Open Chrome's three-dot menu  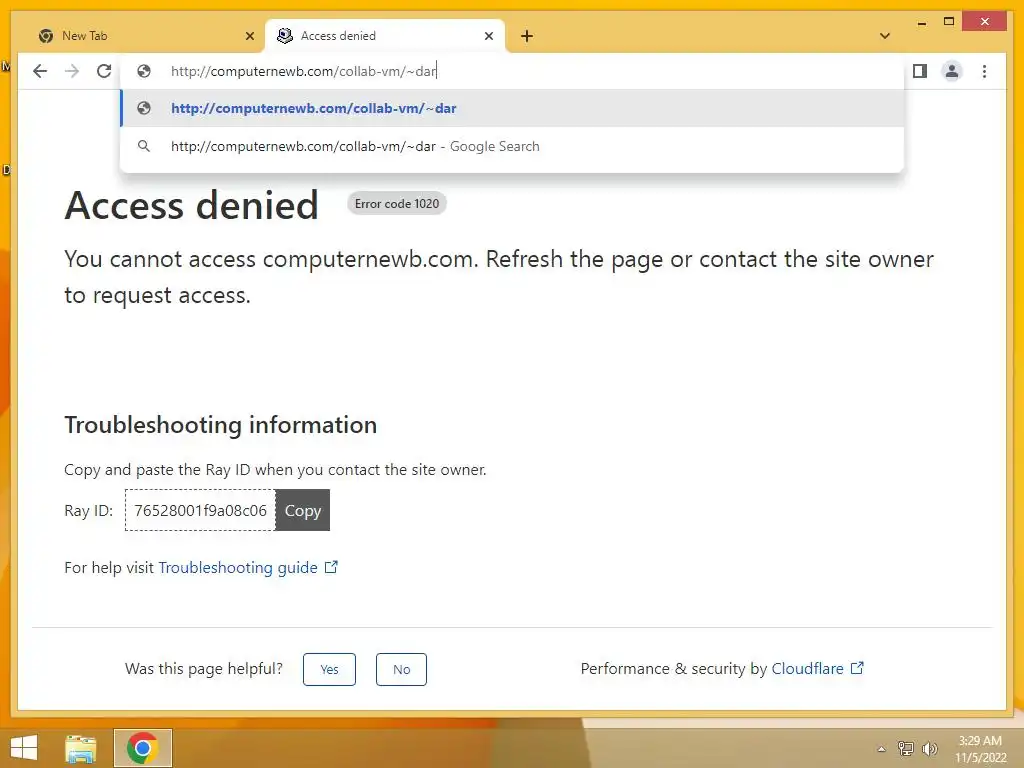pos(984,71)
